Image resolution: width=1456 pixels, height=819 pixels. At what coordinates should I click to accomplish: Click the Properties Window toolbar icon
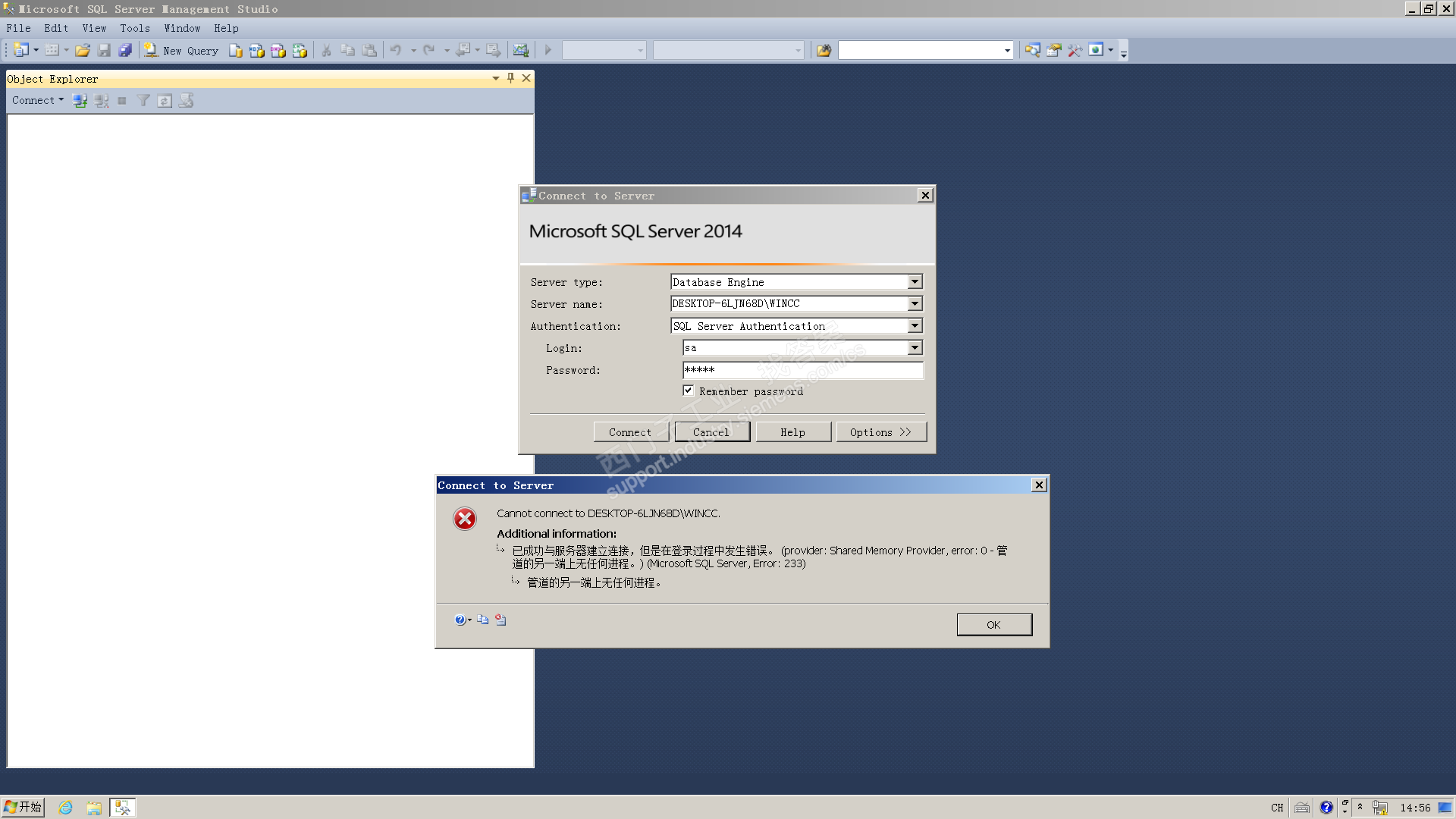tap(1053, 51)
